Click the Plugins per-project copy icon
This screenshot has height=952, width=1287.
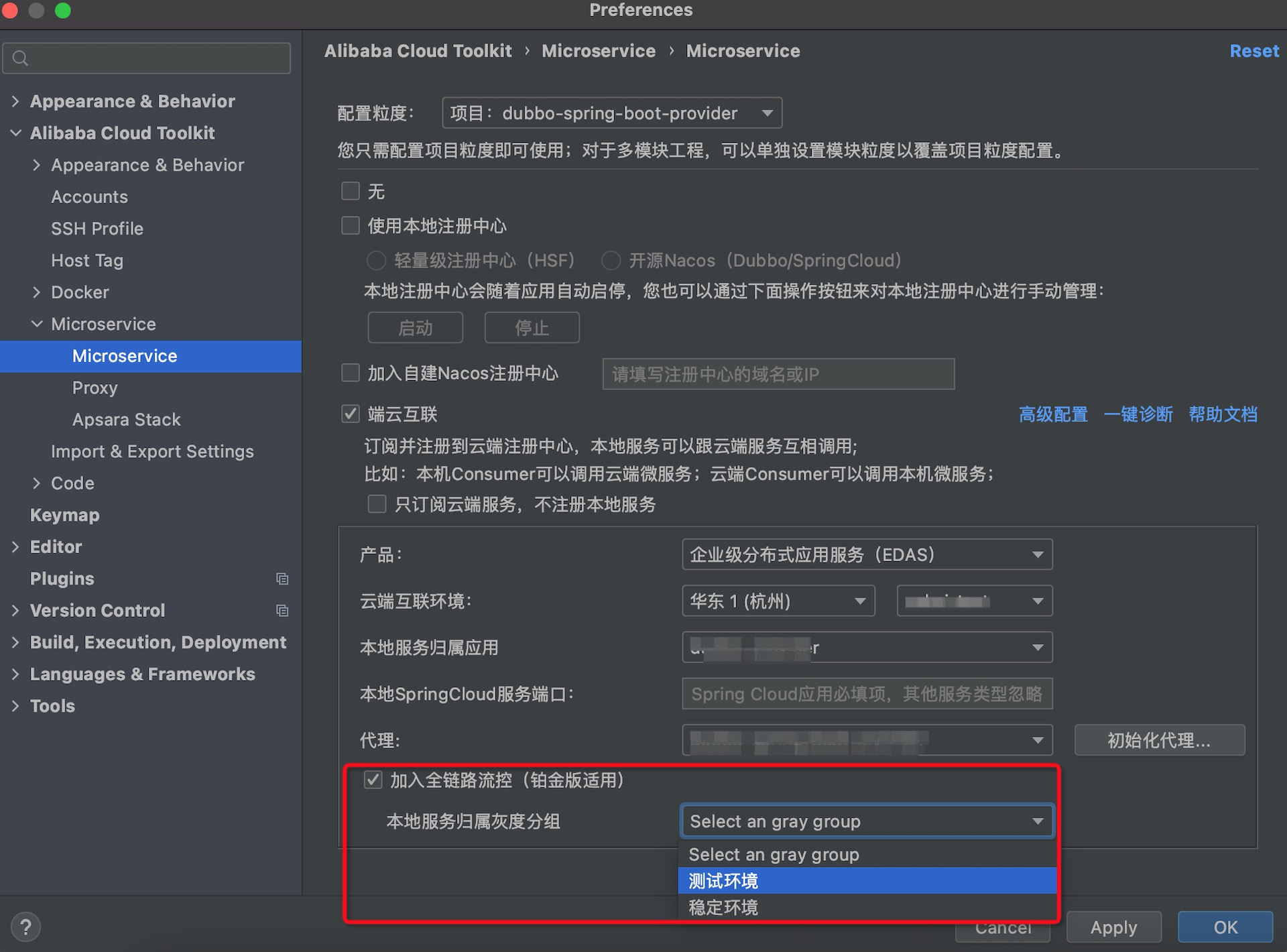pos(282,579)
